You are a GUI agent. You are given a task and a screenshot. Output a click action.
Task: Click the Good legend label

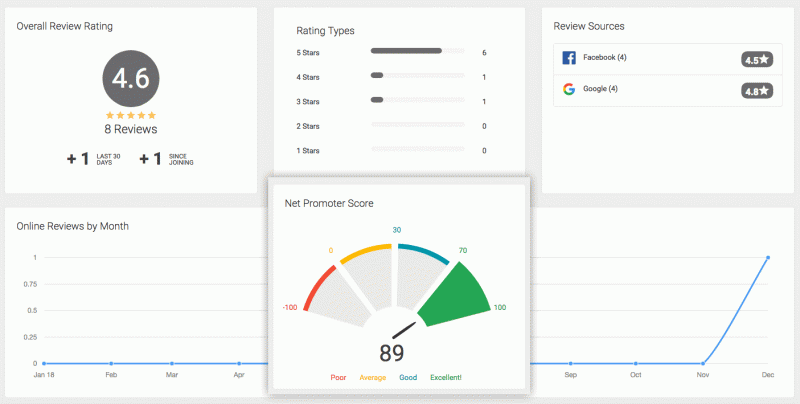[x=408, y=377]
